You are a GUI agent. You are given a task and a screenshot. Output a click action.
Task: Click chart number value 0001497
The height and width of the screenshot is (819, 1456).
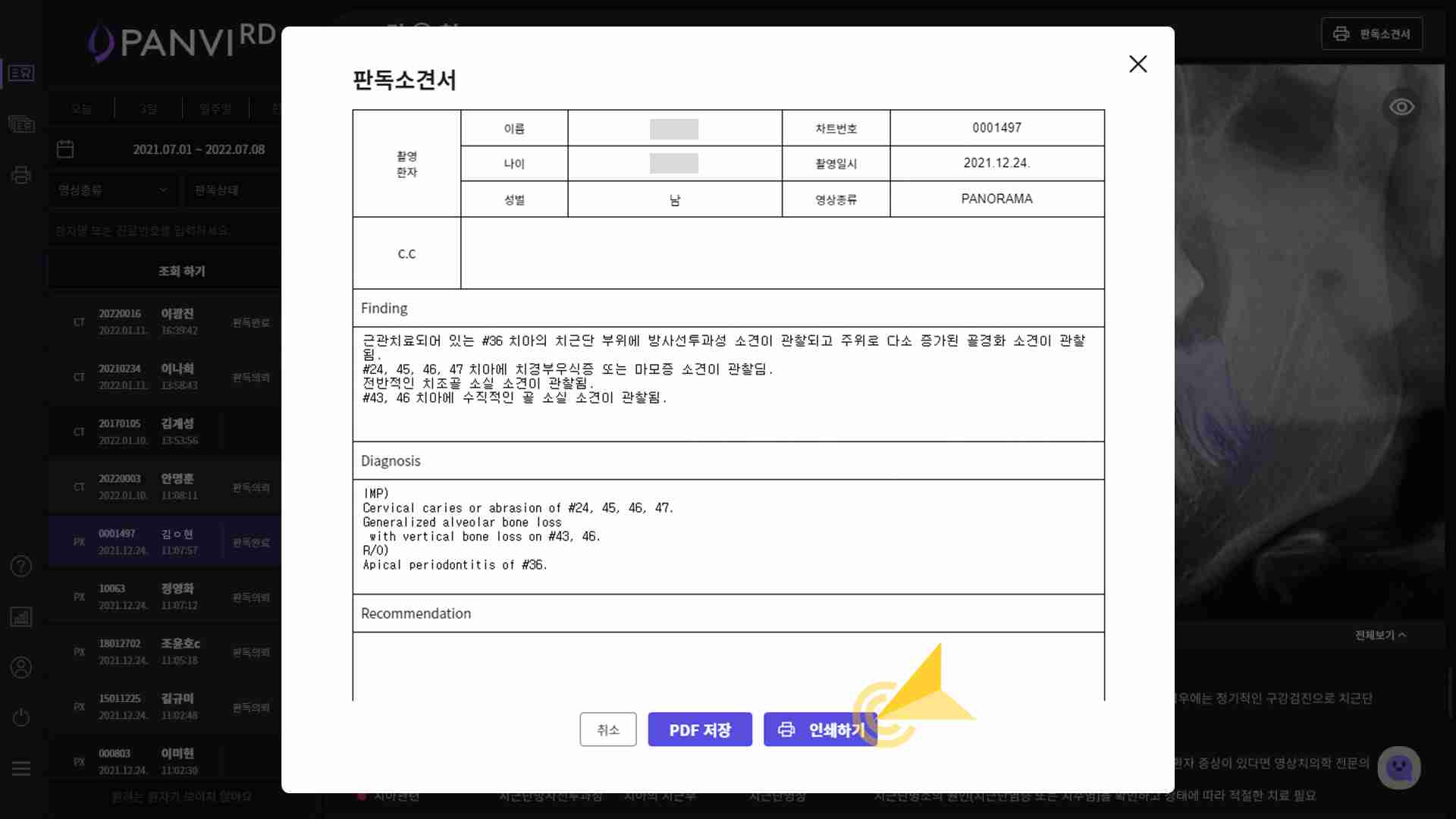click(996, 128)
